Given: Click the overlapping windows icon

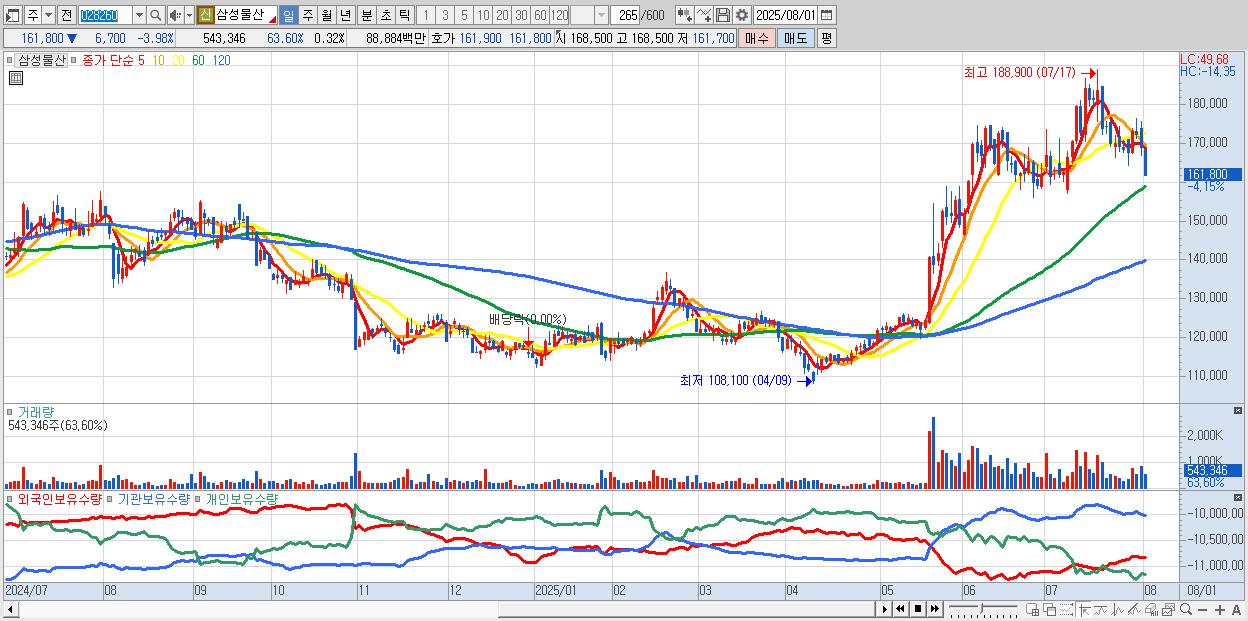Looking at the screenshot, I should [x=1049, y=610].
